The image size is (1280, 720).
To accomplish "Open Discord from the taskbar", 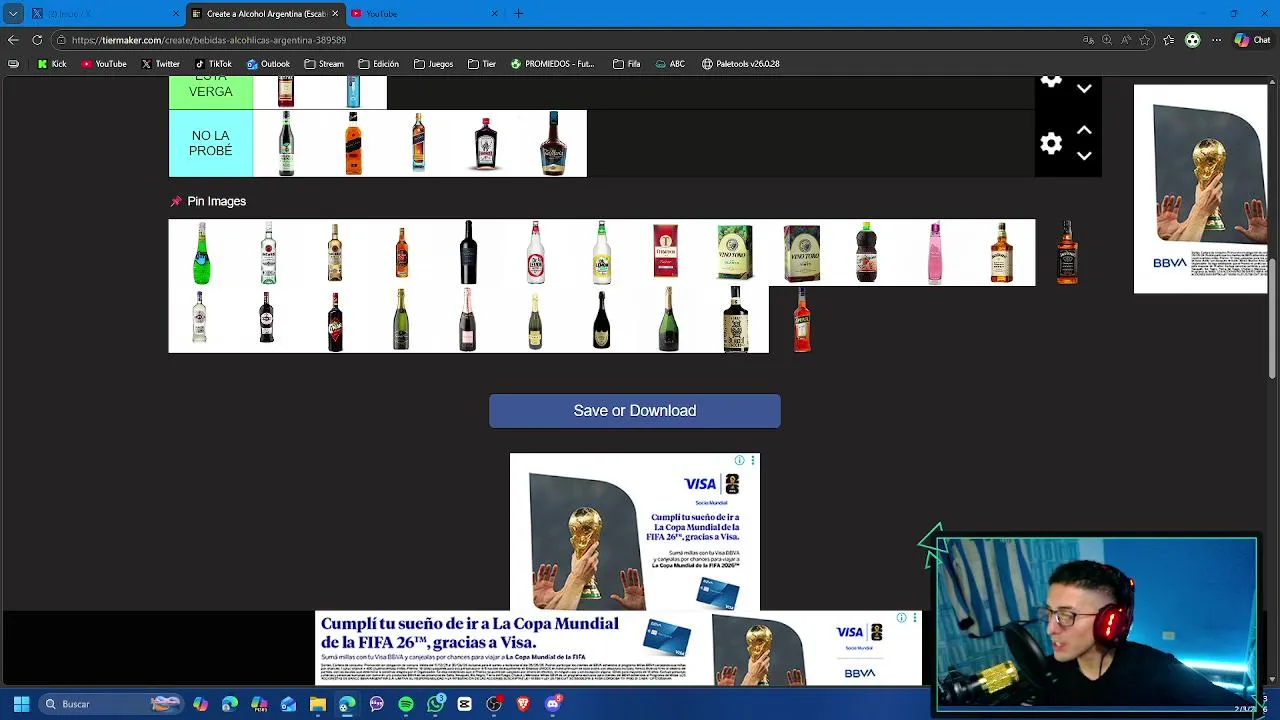I will point(553,704).
